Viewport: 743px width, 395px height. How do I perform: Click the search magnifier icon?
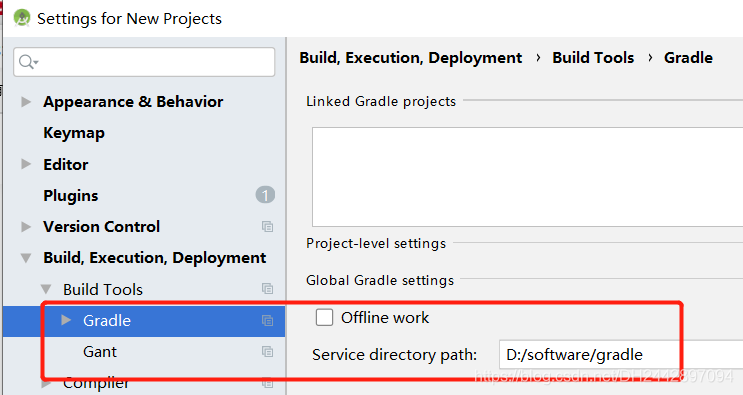(x=28, y=62)
